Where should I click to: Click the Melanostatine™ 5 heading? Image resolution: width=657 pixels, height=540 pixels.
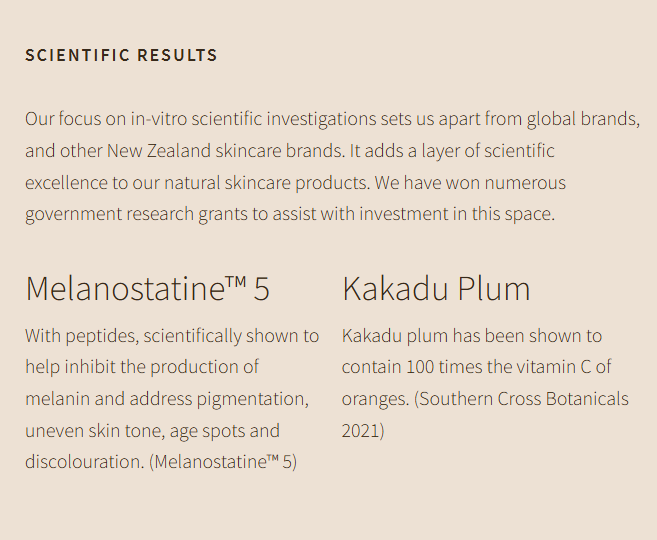pyautogui.click(x=147, y=289)
